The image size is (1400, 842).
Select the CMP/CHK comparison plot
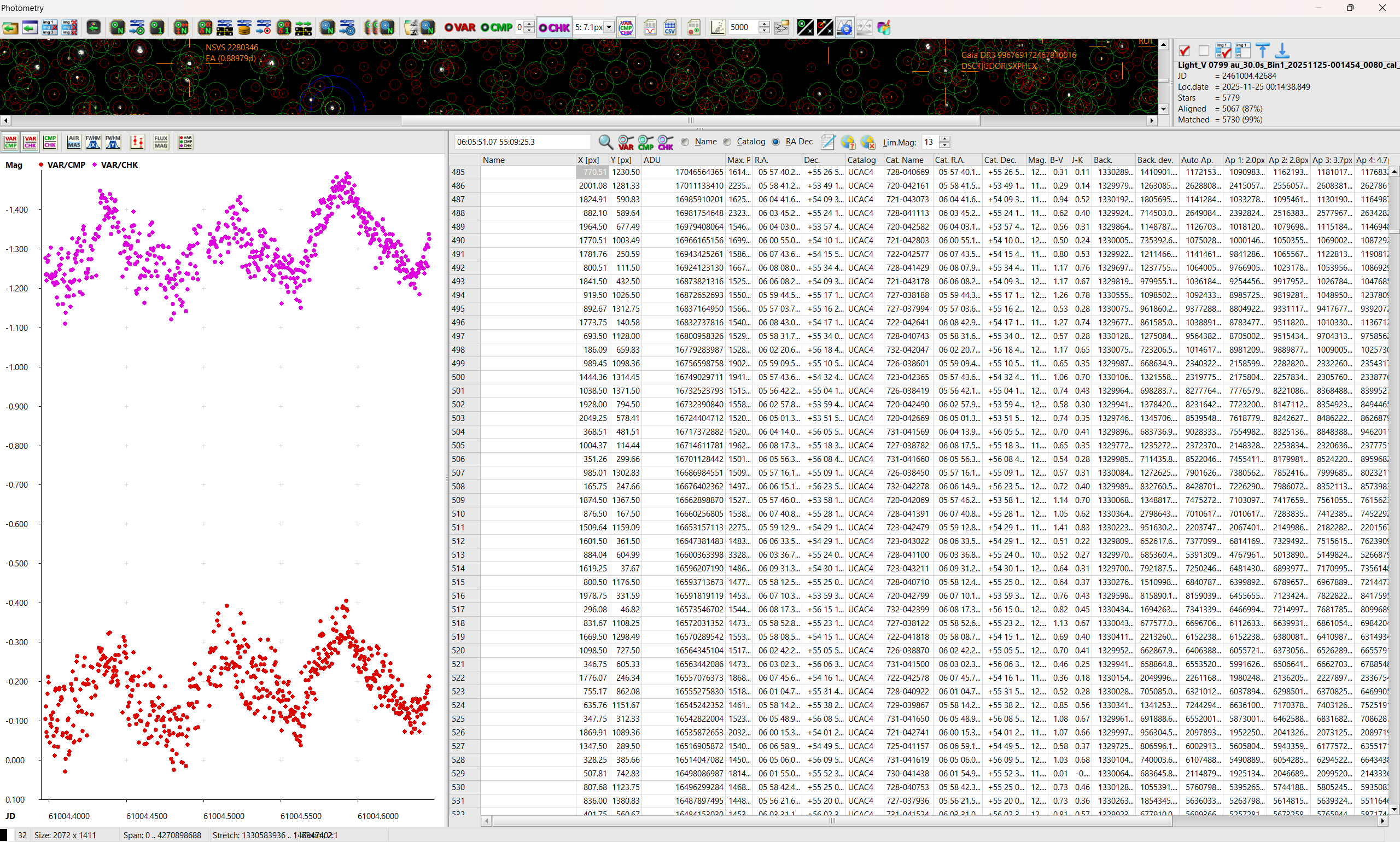pyautogui.click(x=49, y=142)
